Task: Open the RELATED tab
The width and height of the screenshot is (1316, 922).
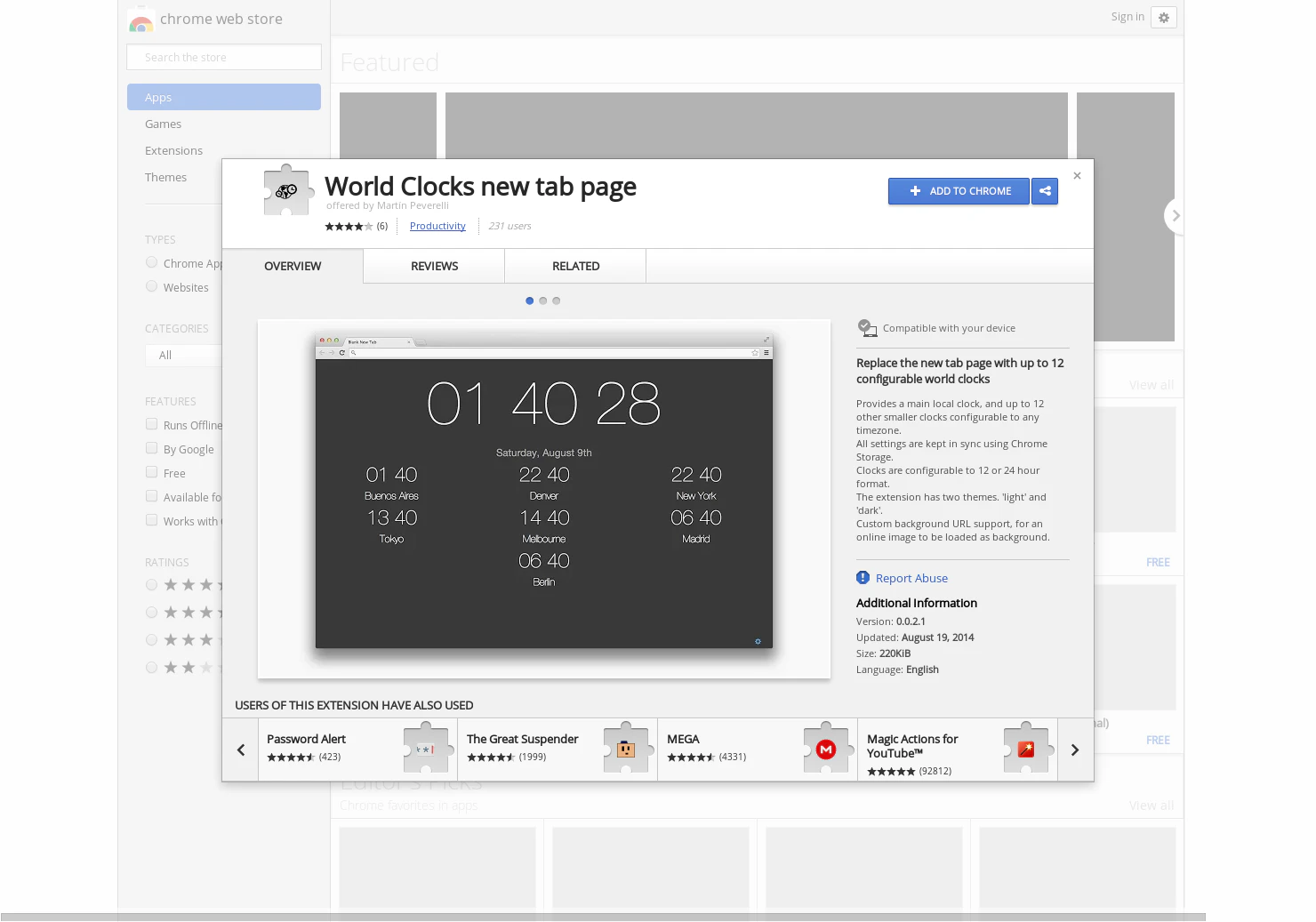Action: click(x=575, y=266)
